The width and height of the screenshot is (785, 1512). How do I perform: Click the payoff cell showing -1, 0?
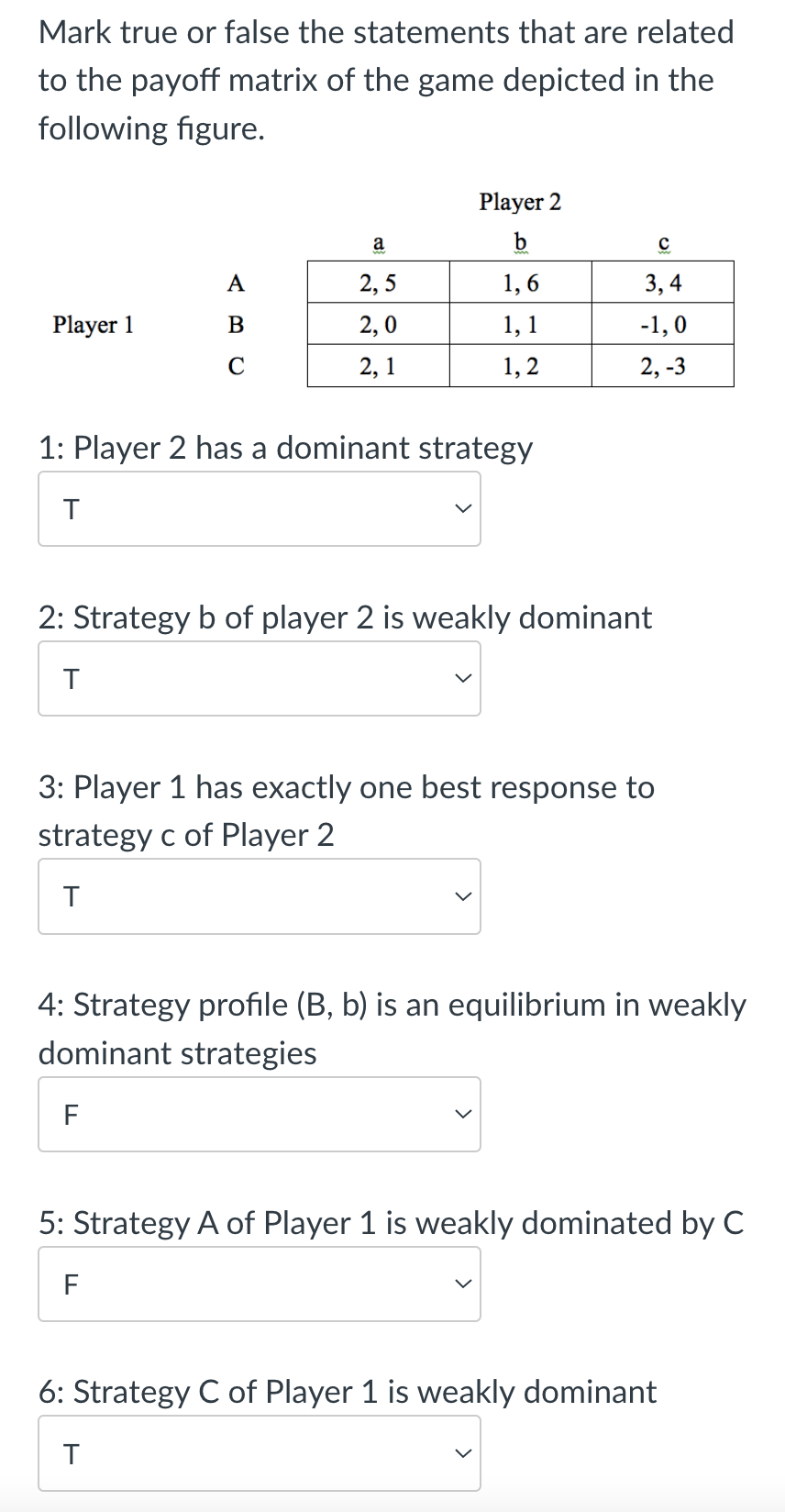(663, 324)
